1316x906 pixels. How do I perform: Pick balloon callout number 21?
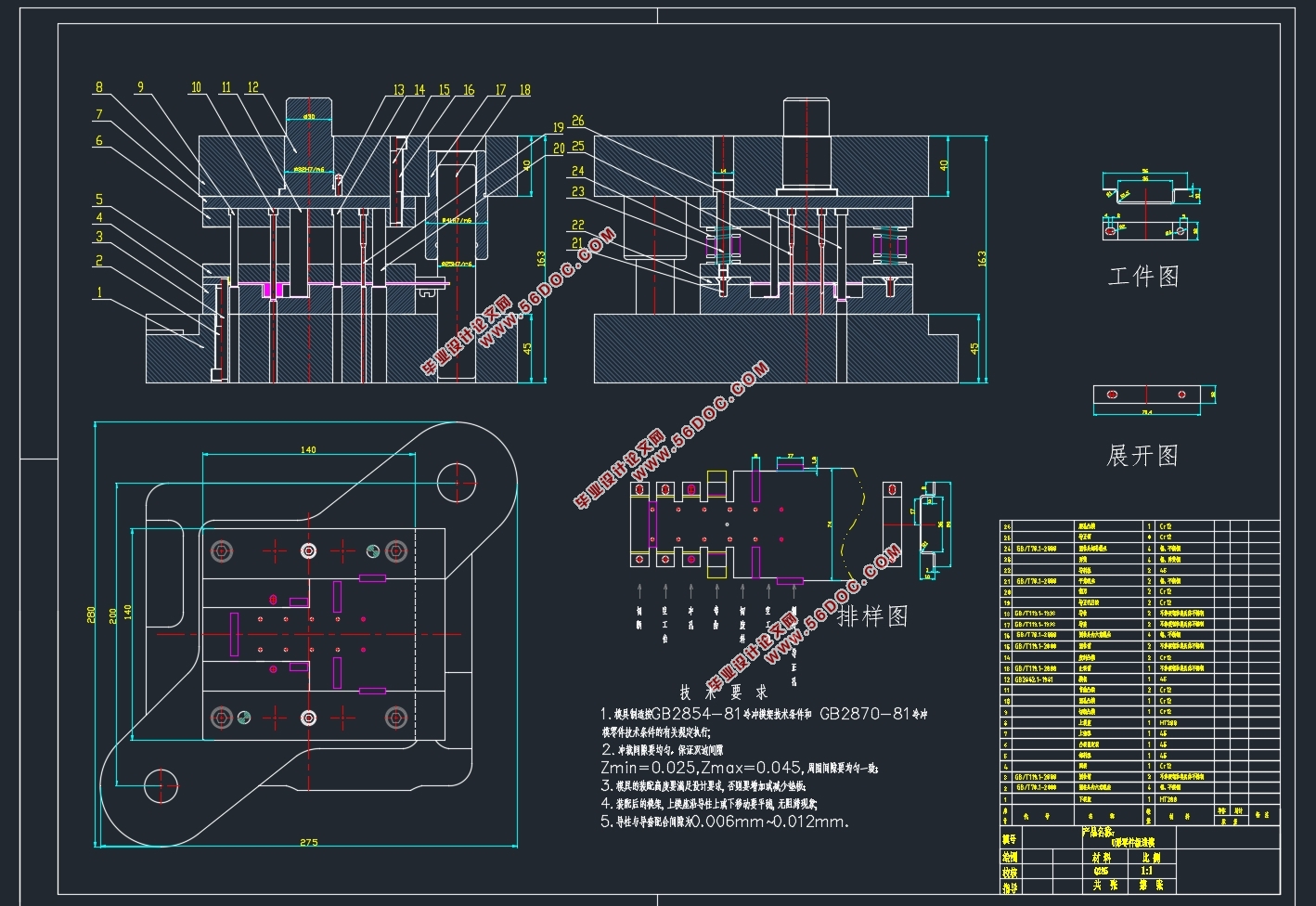pyautogui.click(x=578, y=243)
